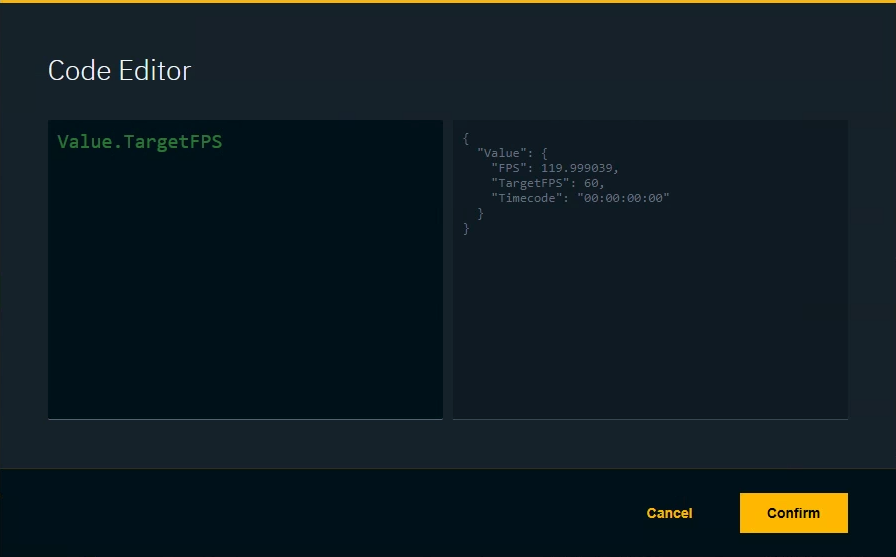Click the word Value in the expression
The width and height of the screenshot is (896, 557).
tap(84, 142)
